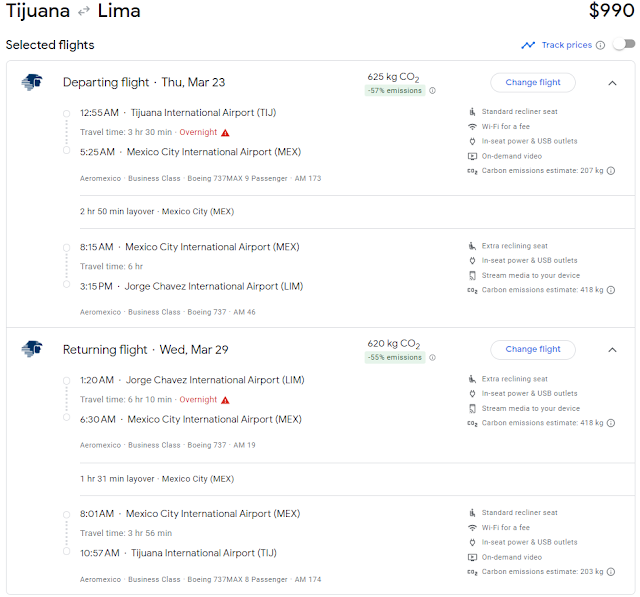This screenshot has height=597, width=640.
Task: Click the Track prices chart icon
Action: coord(528,45)
